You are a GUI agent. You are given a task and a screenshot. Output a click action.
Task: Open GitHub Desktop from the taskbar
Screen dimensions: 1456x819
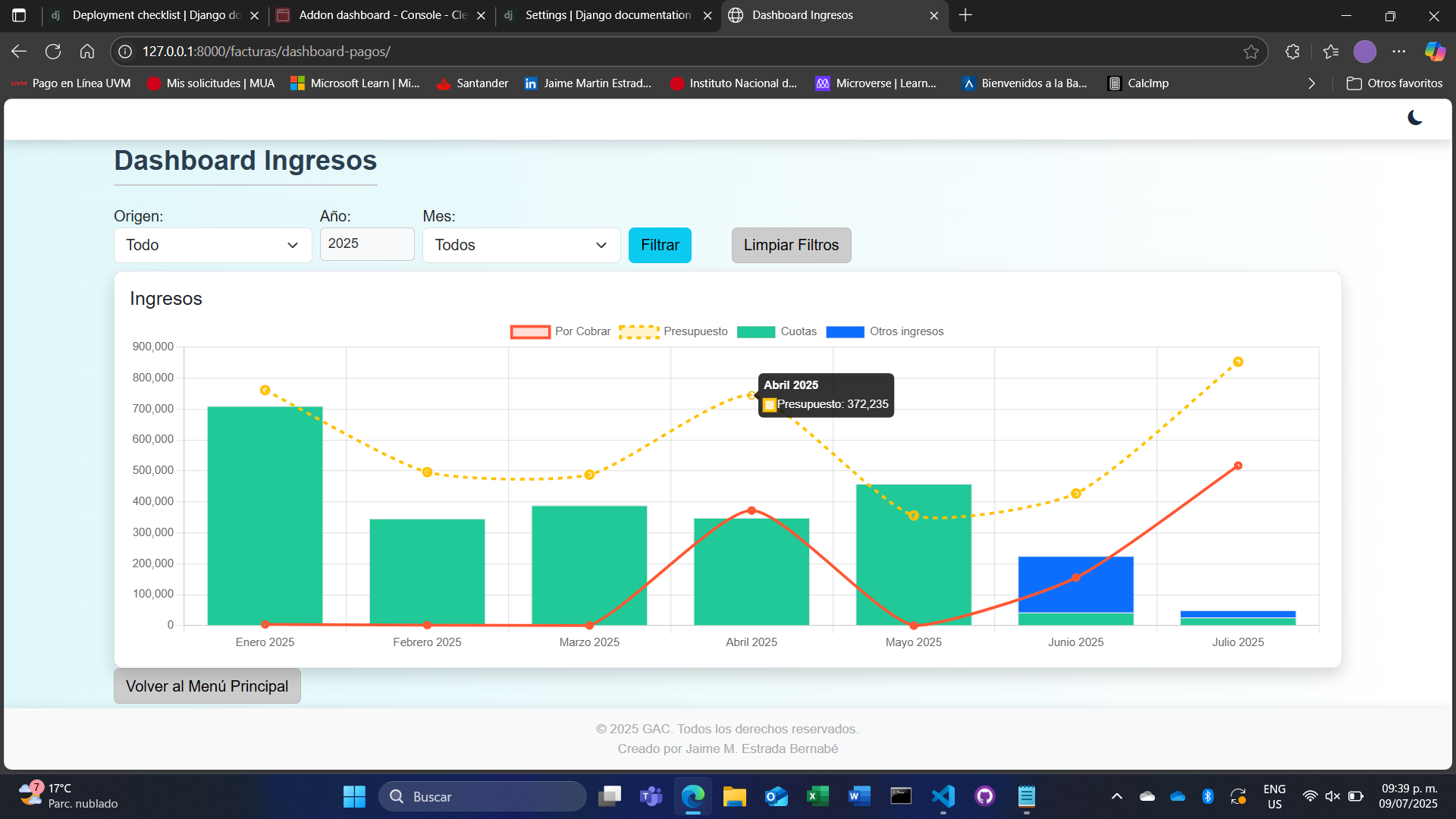984,796
